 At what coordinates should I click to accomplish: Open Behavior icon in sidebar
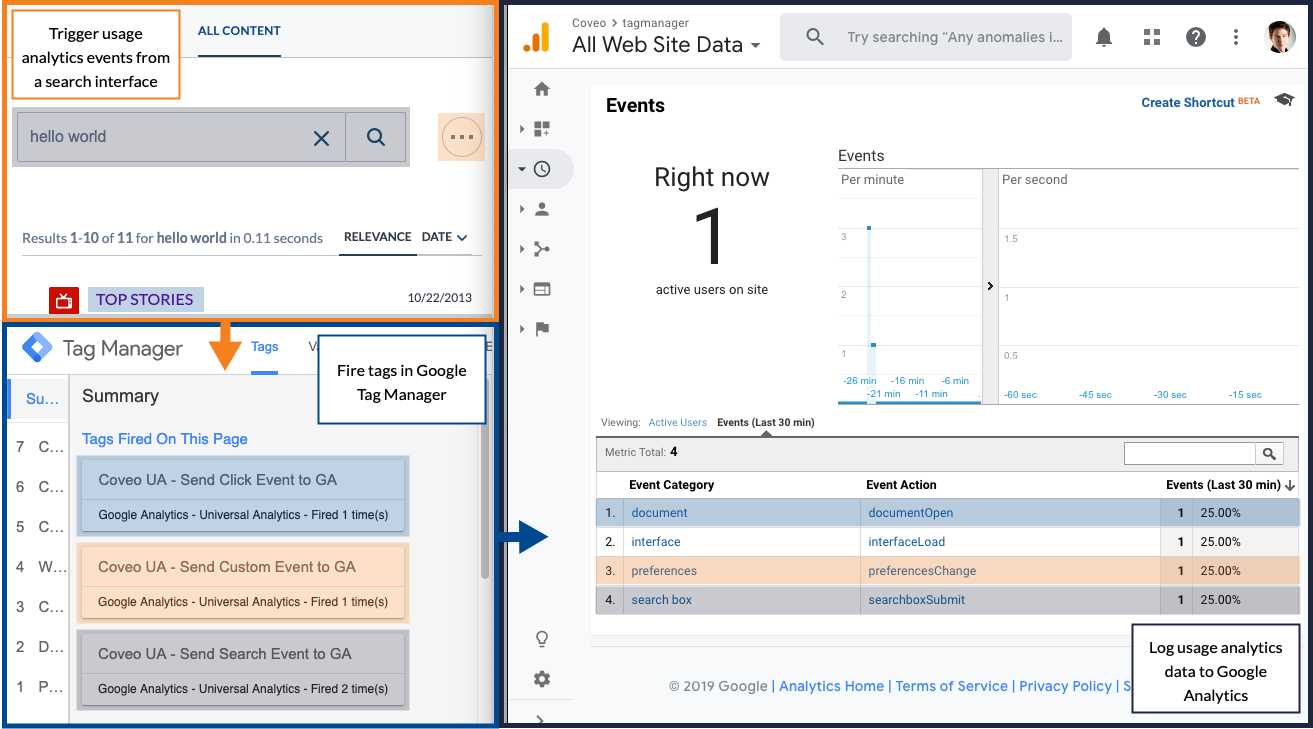coord(542,289)
